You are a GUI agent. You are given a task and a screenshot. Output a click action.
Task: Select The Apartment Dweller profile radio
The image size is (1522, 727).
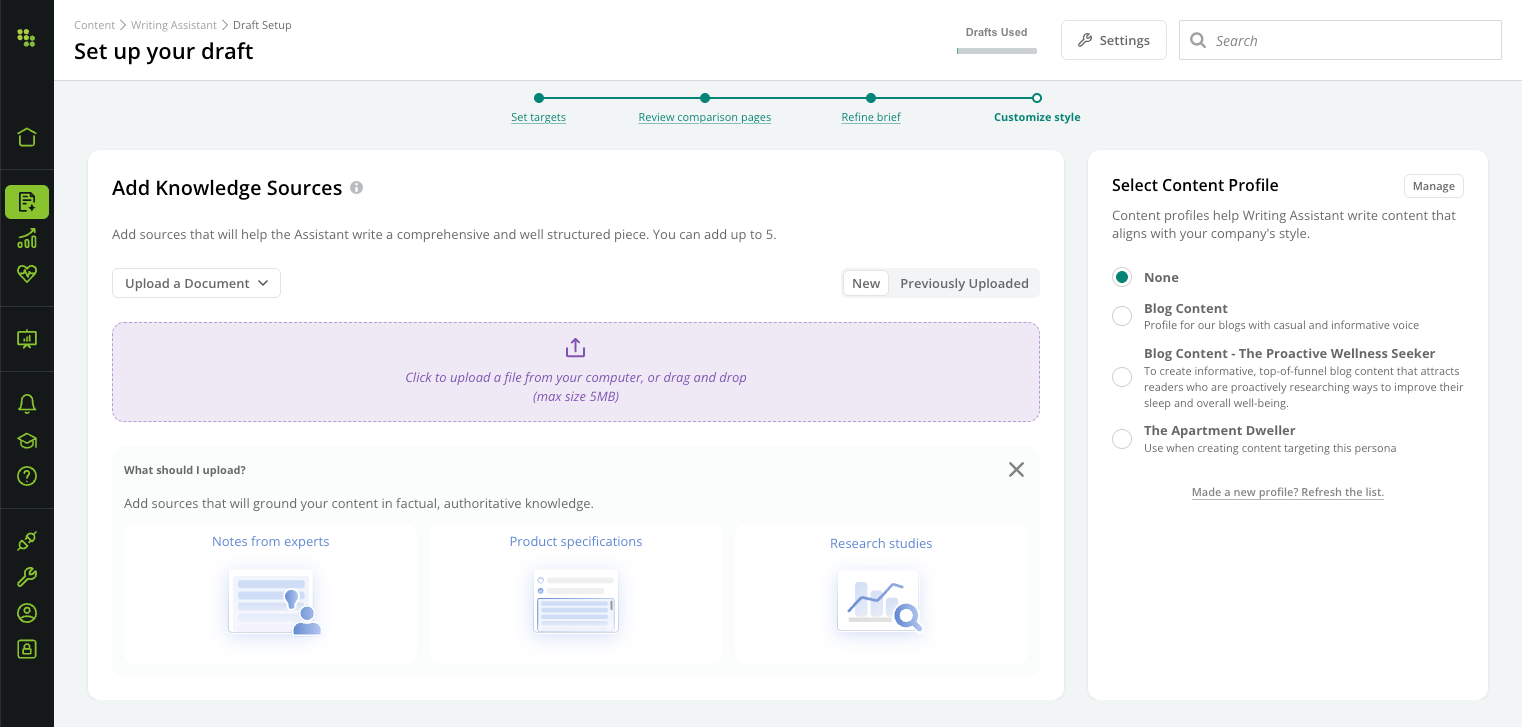click(1122, 438)
